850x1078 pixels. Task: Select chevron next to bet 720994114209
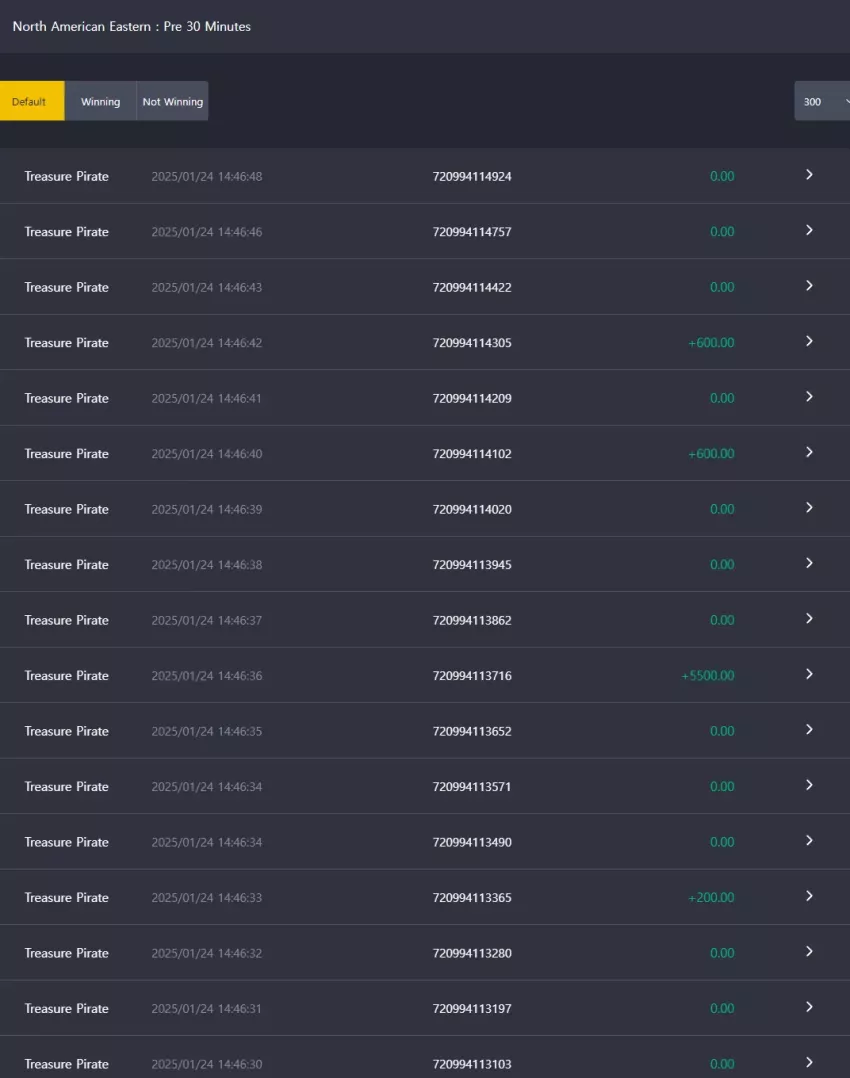click(x=809, y=397)
